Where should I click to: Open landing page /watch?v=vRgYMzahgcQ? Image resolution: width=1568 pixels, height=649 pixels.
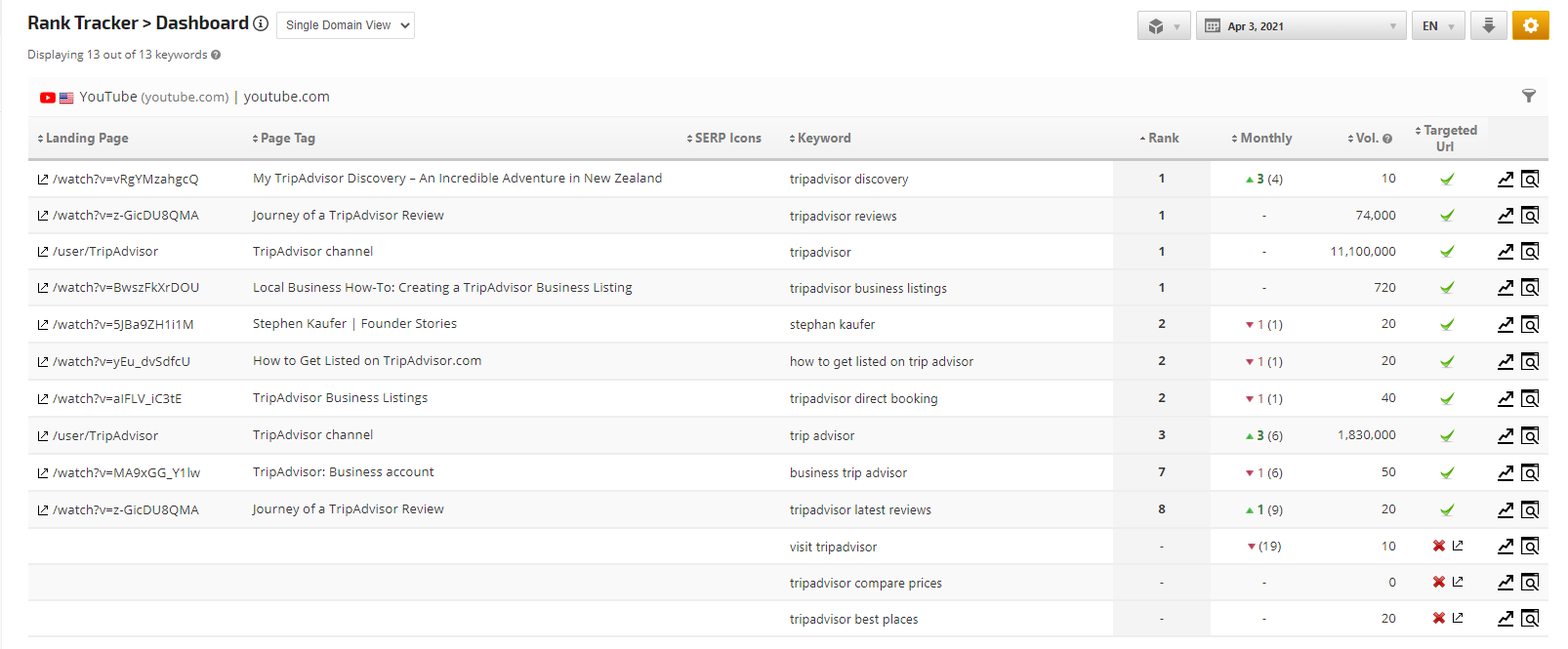125,180
